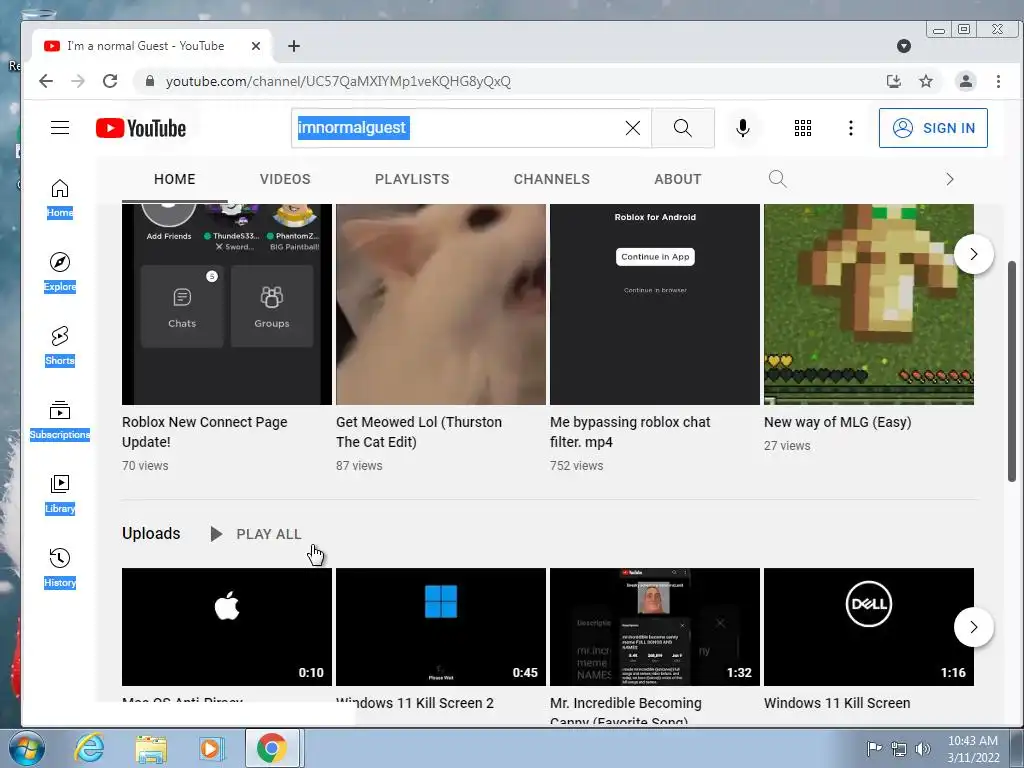Click the Roblox connect page thumbnail
1024x768 pixels.
227,304
